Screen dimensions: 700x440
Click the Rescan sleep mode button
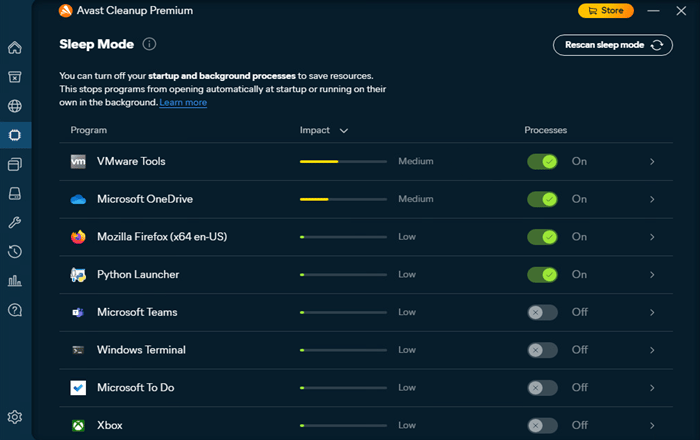pos(612,45)
